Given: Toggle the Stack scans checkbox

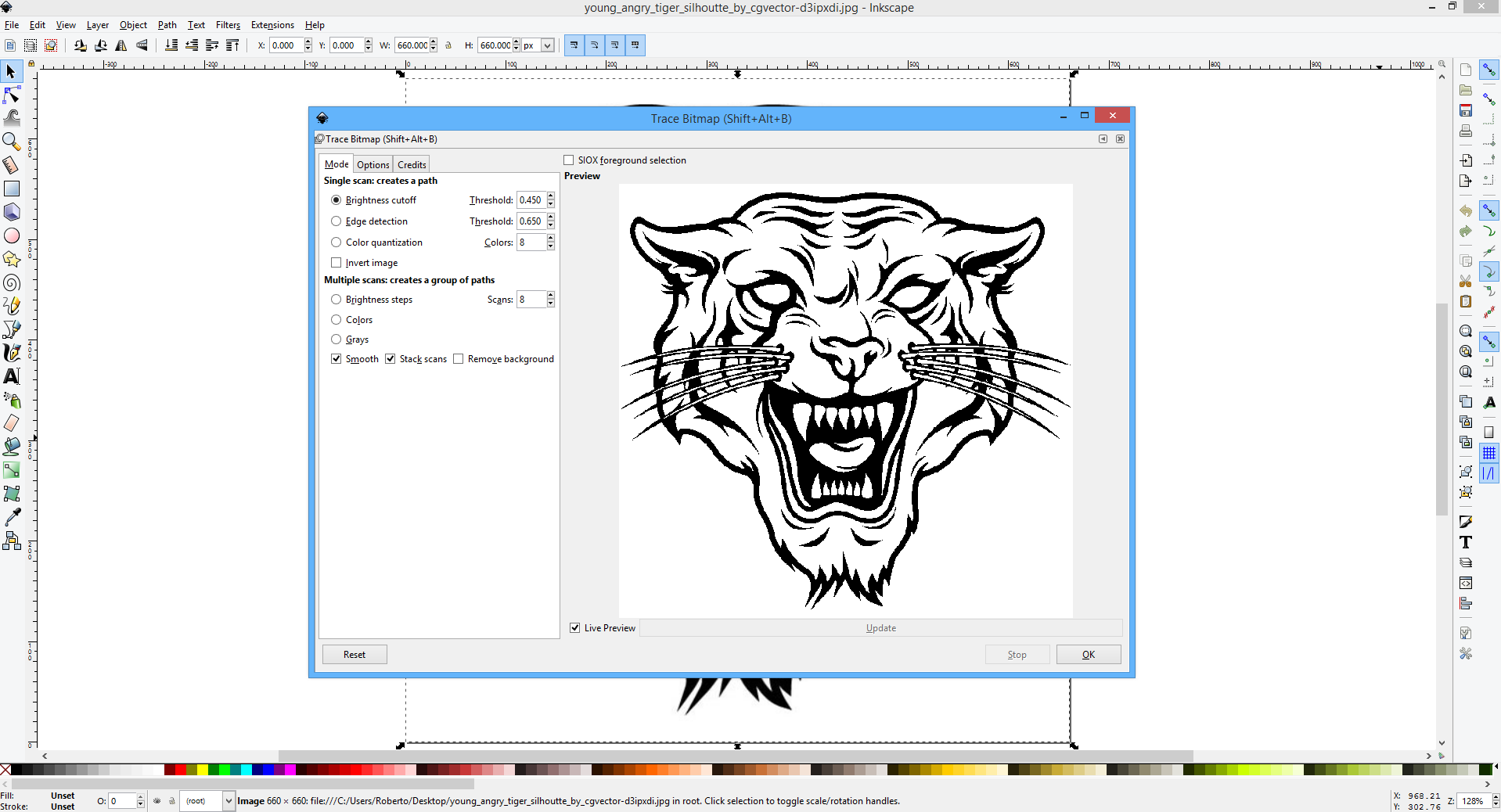Looking at the screenshot, I should click(x=391, y=359).
